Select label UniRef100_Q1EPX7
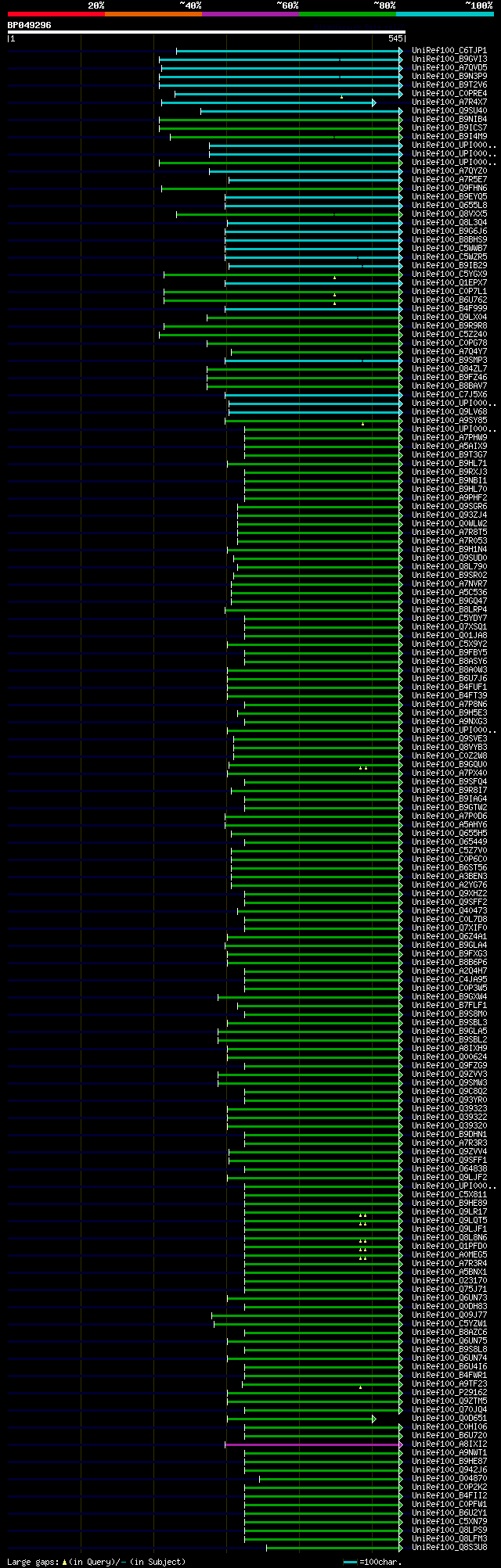 pyautogui.click(x=449, y=283)
